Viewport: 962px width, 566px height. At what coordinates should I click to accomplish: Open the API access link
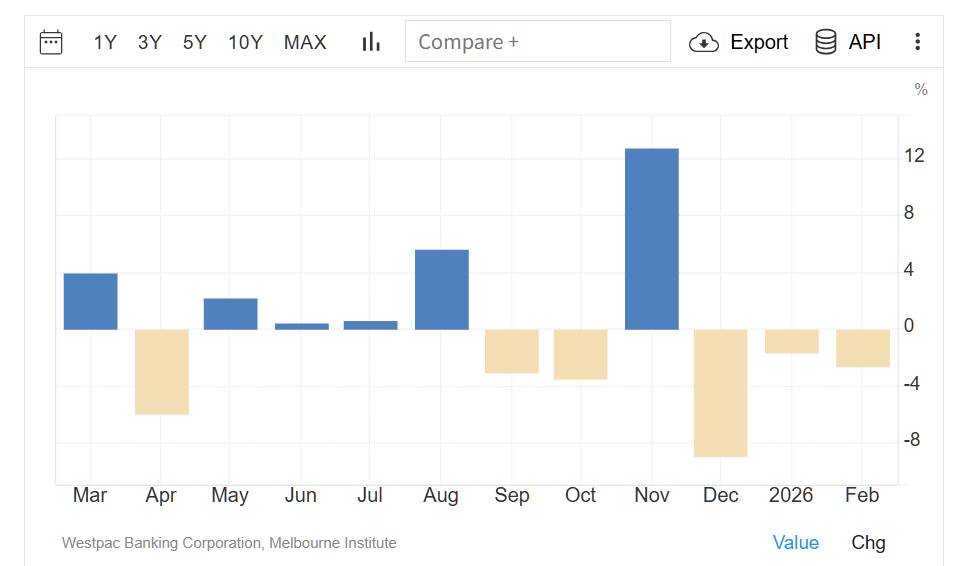point(865,42)
